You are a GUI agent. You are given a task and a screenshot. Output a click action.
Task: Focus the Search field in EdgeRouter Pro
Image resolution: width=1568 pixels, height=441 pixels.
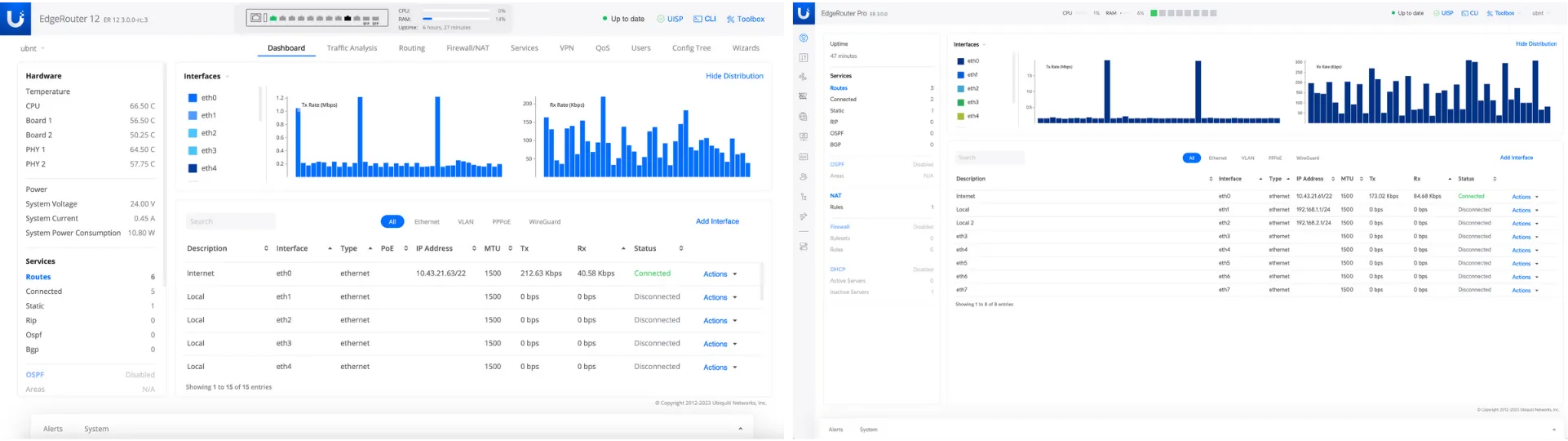(990, 158)
